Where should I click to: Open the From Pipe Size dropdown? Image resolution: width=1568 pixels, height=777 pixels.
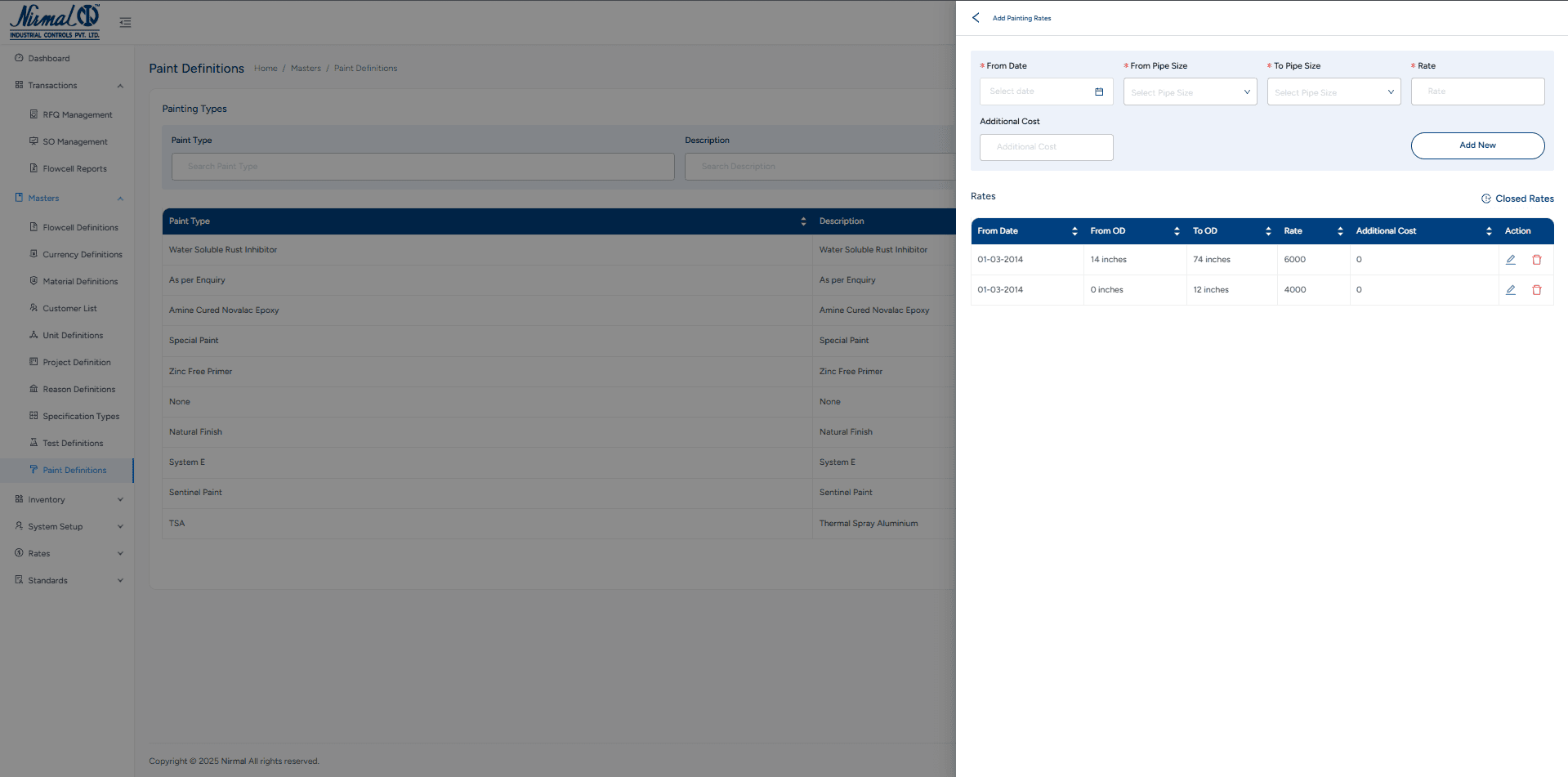coord(1190,92)
